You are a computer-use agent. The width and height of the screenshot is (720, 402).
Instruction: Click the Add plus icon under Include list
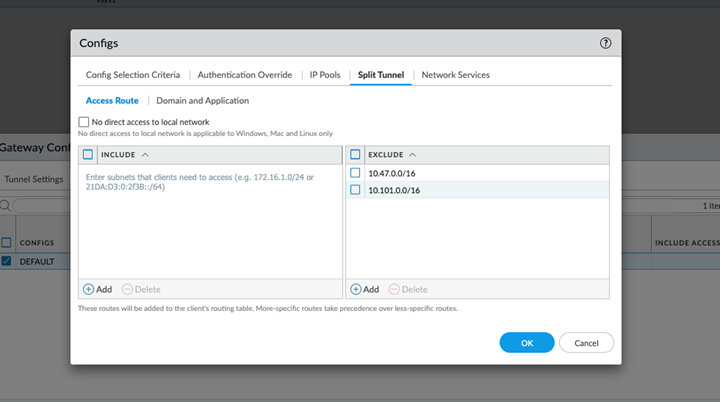(x=88, y=289)
